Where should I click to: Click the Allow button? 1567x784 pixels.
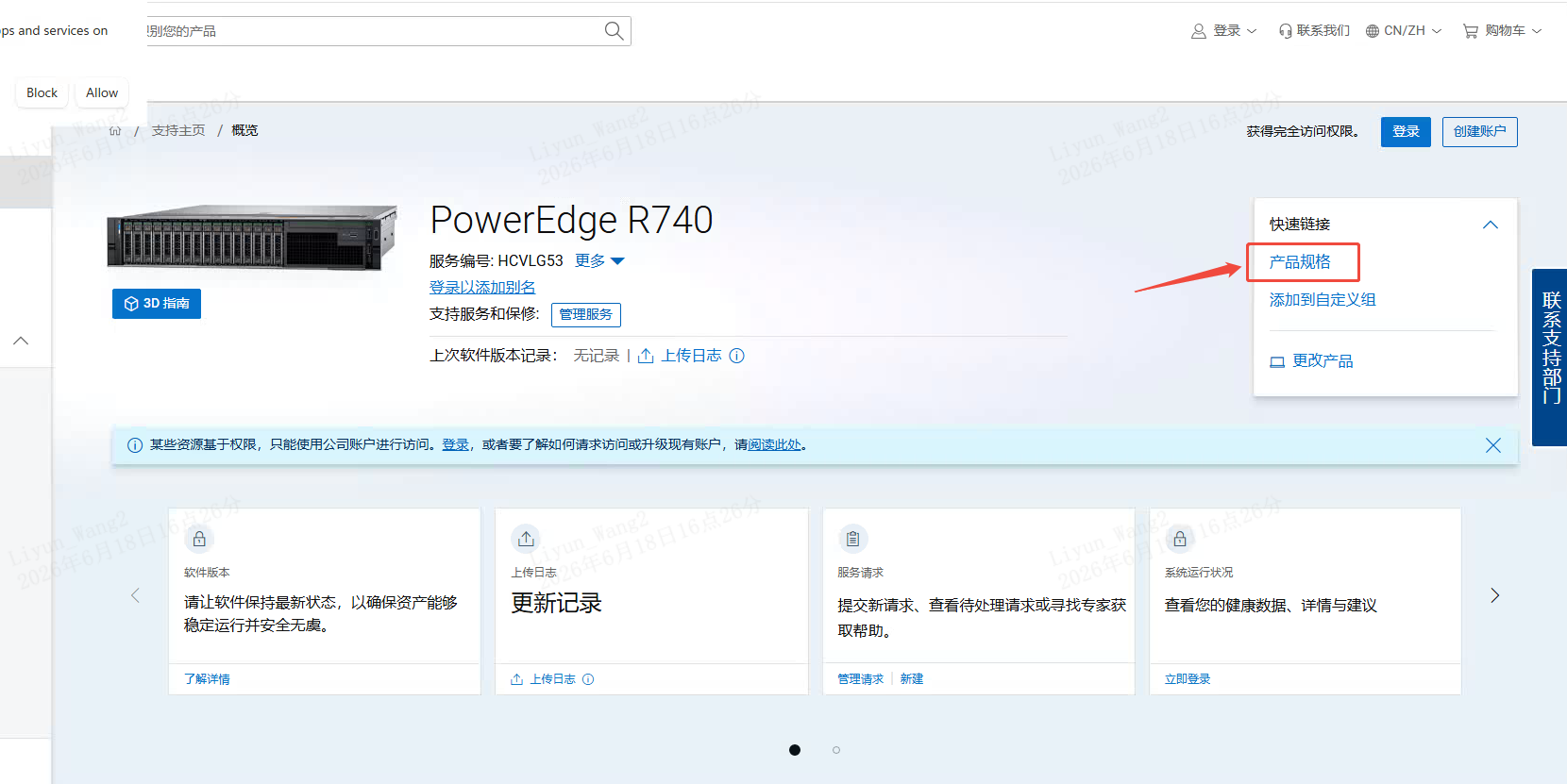pos(102,93)
